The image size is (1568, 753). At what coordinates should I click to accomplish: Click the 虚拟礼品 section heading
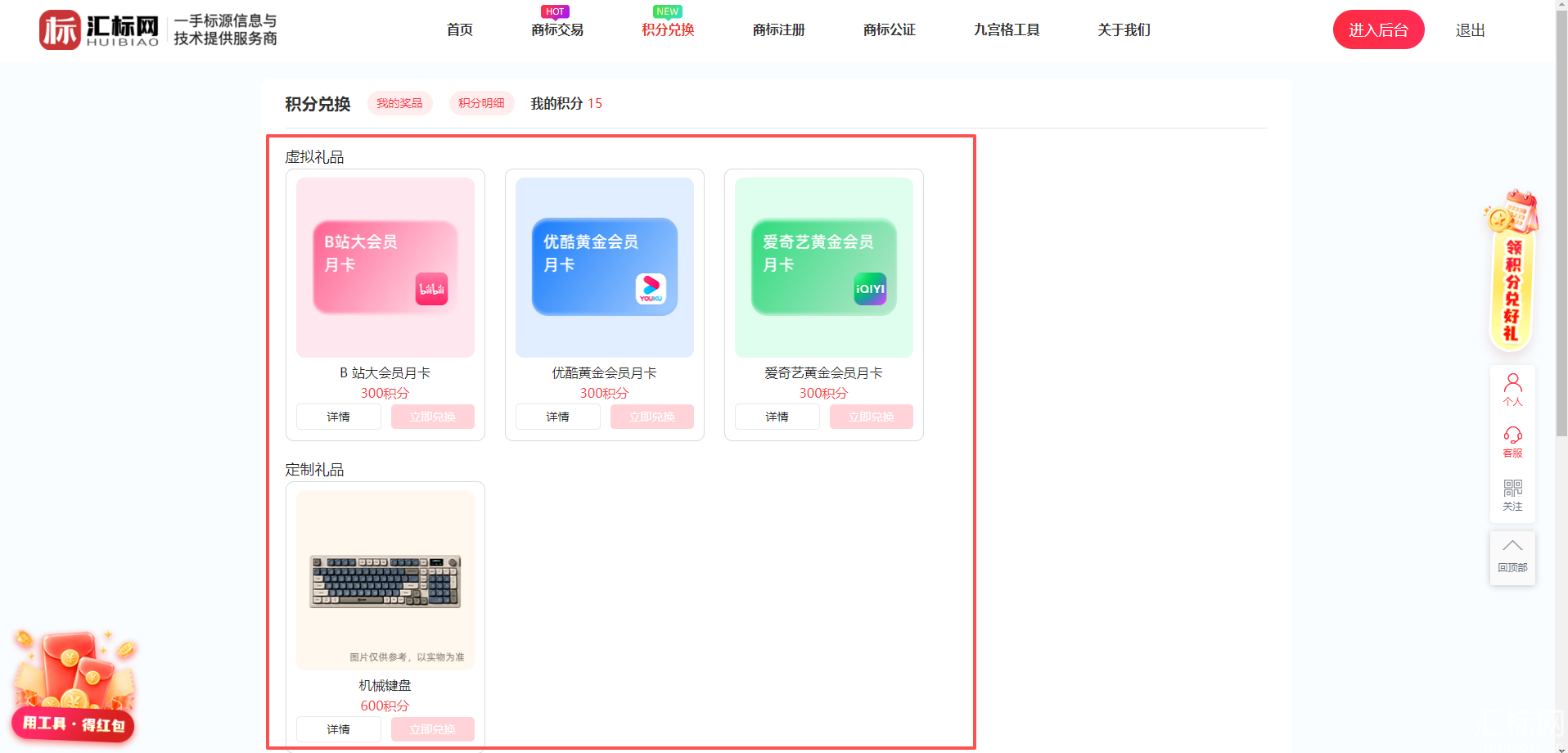pos(314,157)
